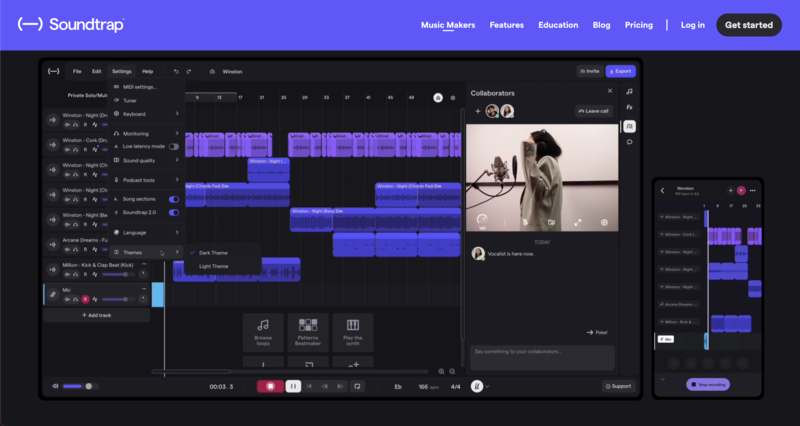Click the Soundtrap logo in the site header

click(x=71, y=24)
